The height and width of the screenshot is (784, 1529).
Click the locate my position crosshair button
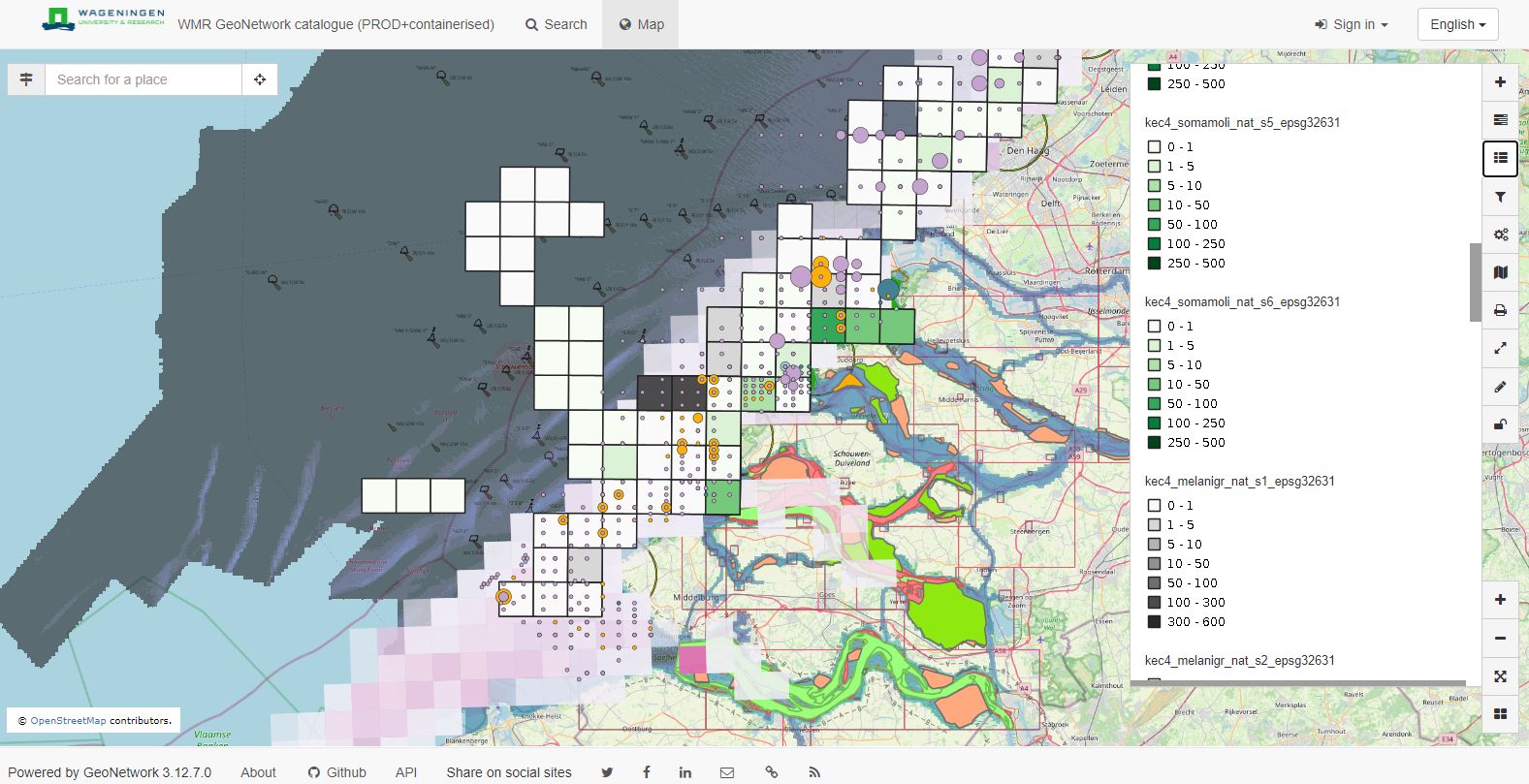[x=260, y=79]
